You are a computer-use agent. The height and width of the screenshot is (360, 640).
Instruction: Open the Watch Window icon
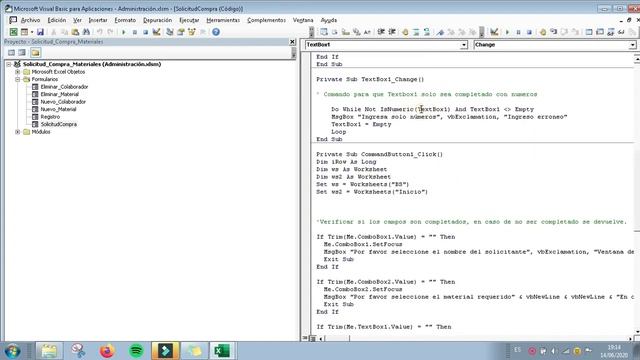(x=611, y=32)
